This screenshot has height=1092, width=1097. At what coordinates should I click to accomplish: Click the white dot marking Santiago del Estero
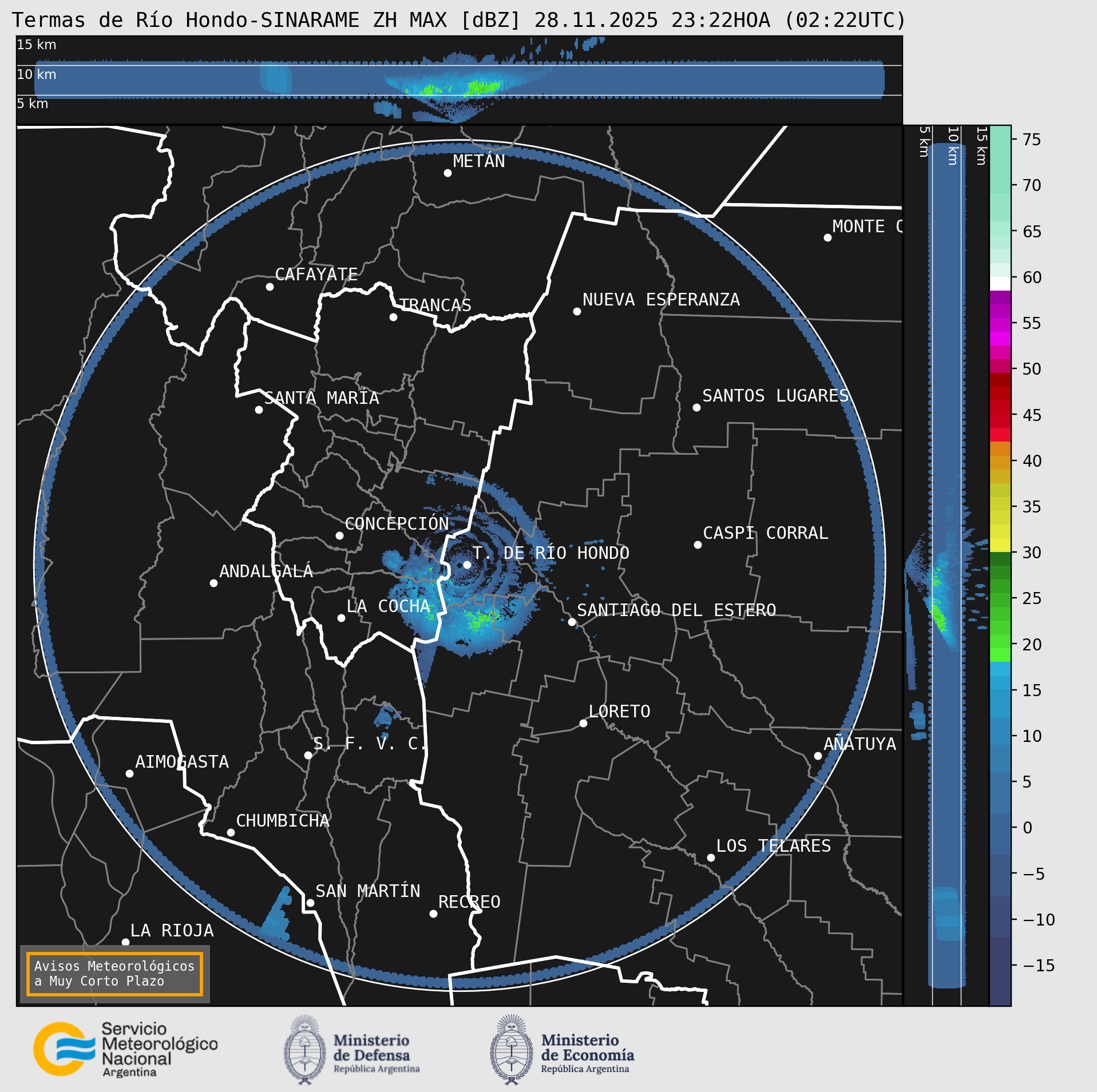coord(572,622)
